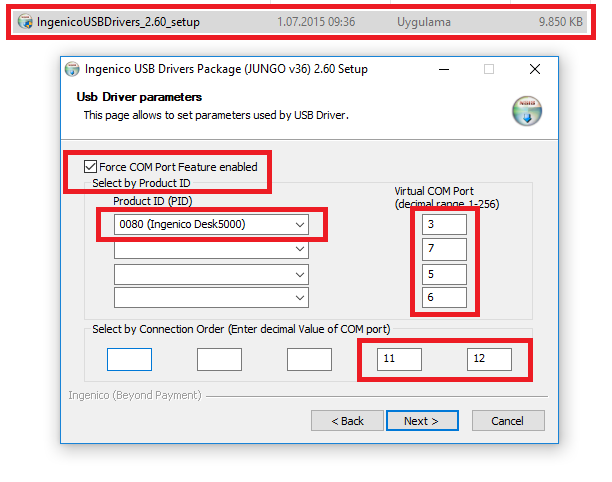Select the Virtual COM Port field showing 7
The width and height of the screenshot is (612, 482).
444,249
